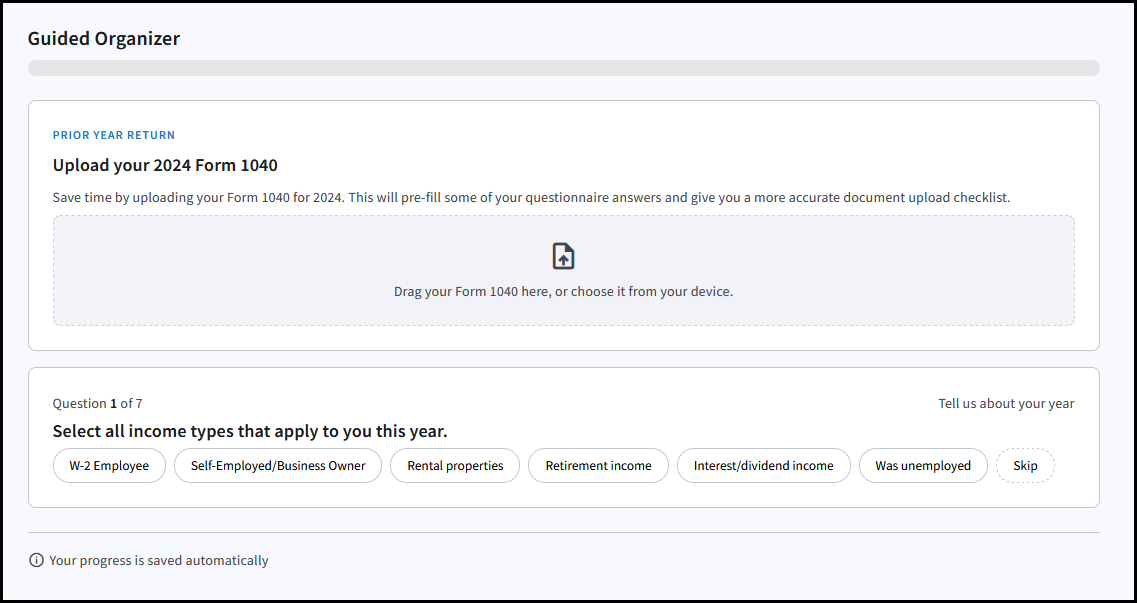Select Self-Employed/Business Owner income type

(x=278, y=465)
